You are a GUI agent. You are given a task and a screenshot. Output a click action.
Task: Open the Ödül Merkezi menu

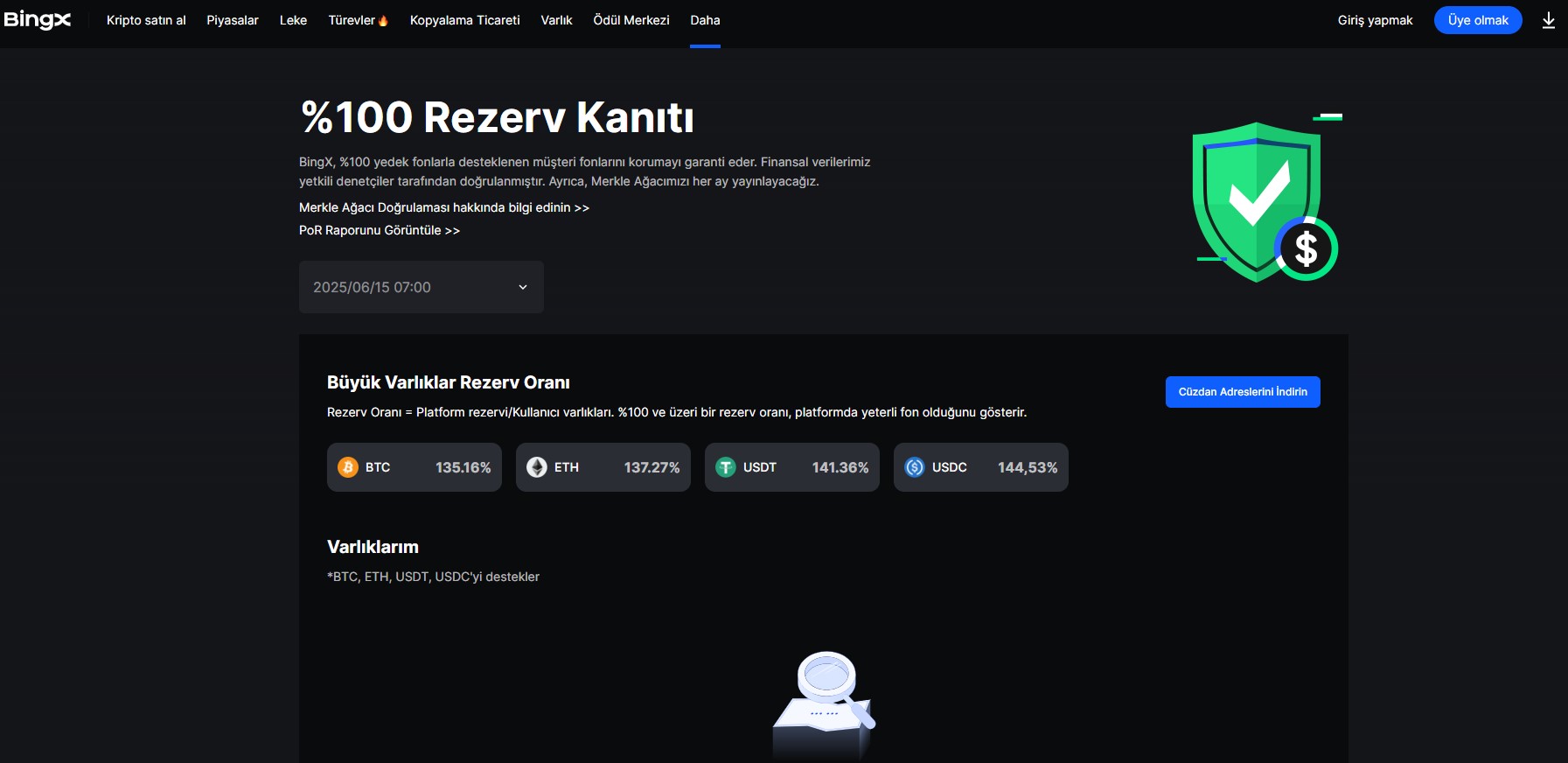click(x=631, y=20)
